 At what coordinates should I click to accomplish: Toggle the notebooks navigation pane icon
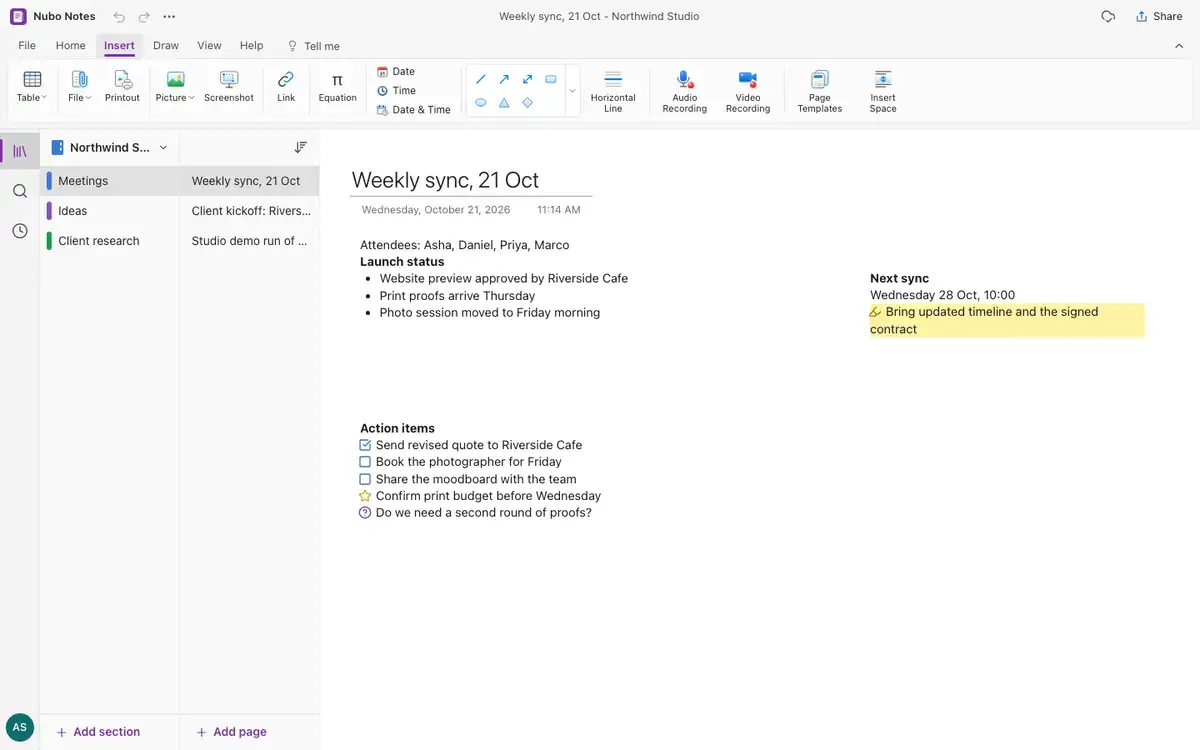pyautogui.click(x=20, y=151)
